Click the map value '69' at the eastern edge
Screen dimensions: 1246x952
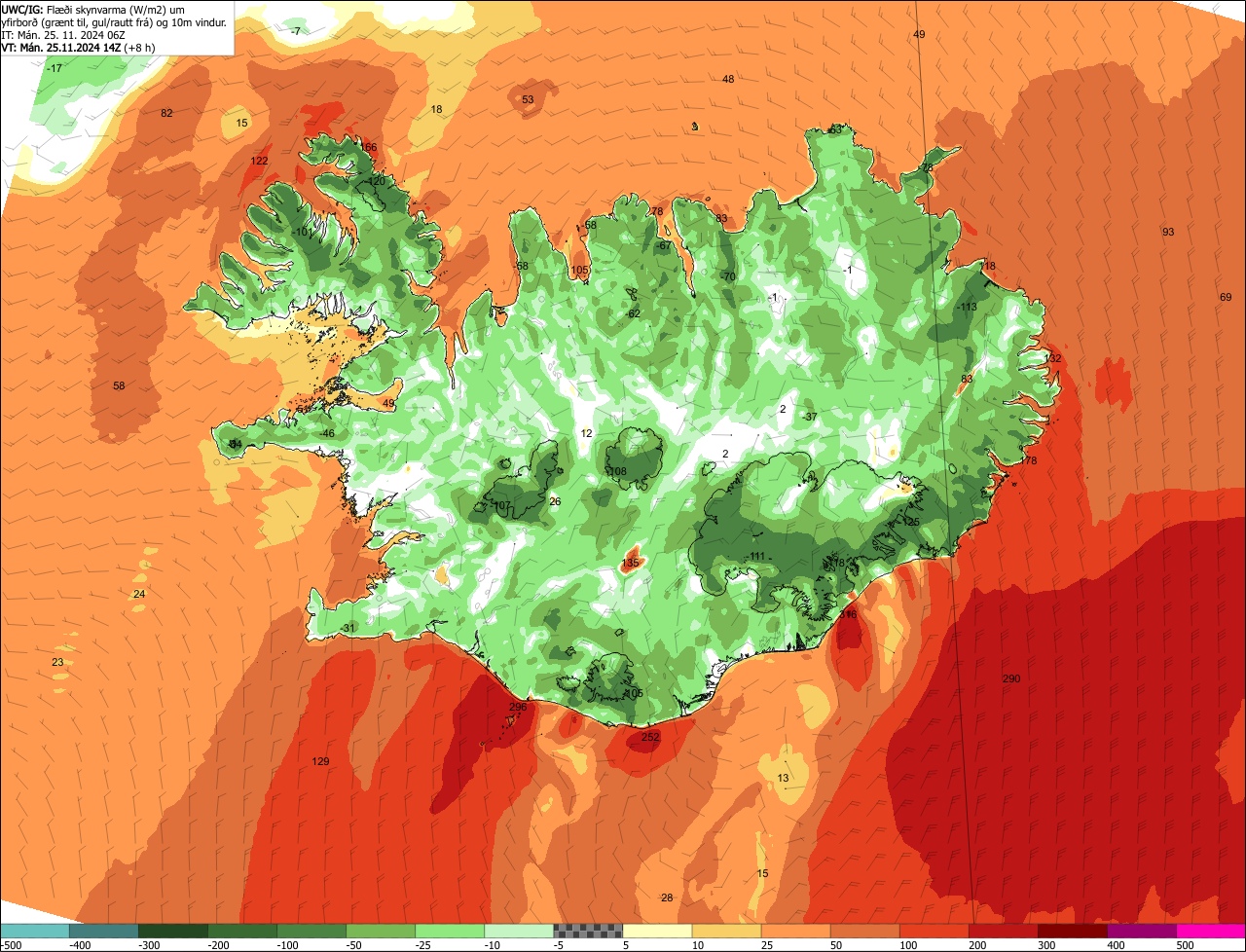pyautogui.click(x=1226, y=297)
